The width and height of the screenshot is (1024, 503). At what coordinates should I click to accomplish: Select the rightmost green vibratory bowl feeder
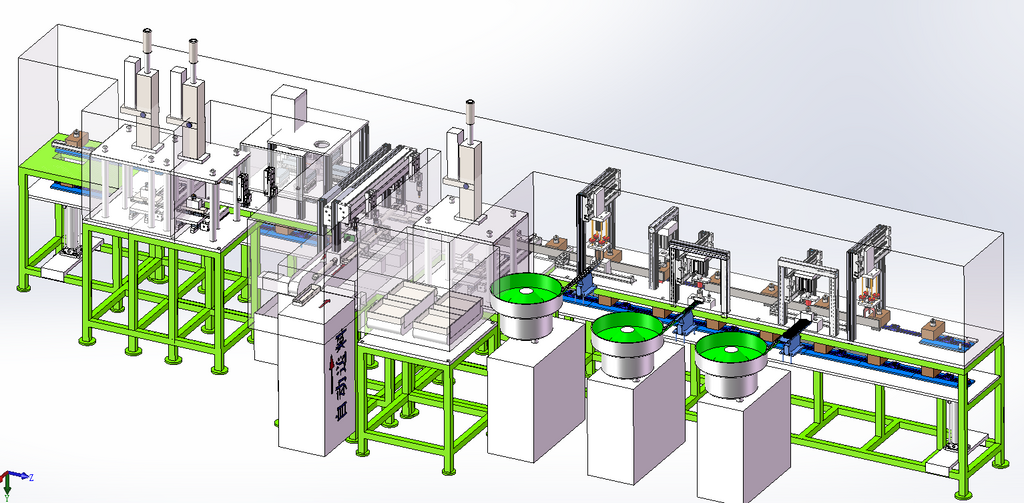coord(731,364)
